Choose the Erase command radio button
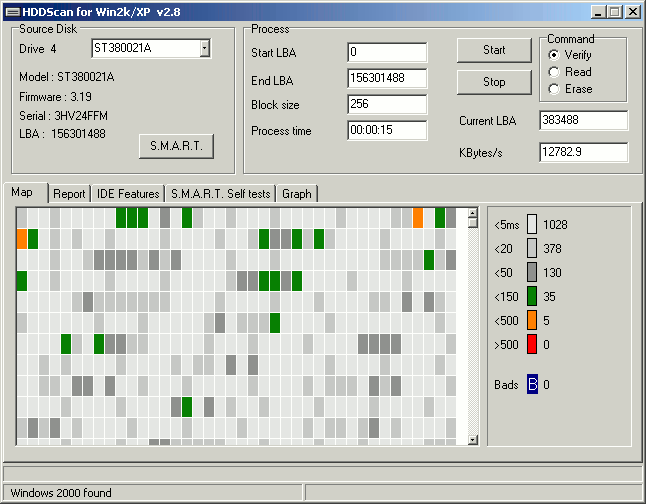Viewport: 646px width, 504px height. coord(554,89)
